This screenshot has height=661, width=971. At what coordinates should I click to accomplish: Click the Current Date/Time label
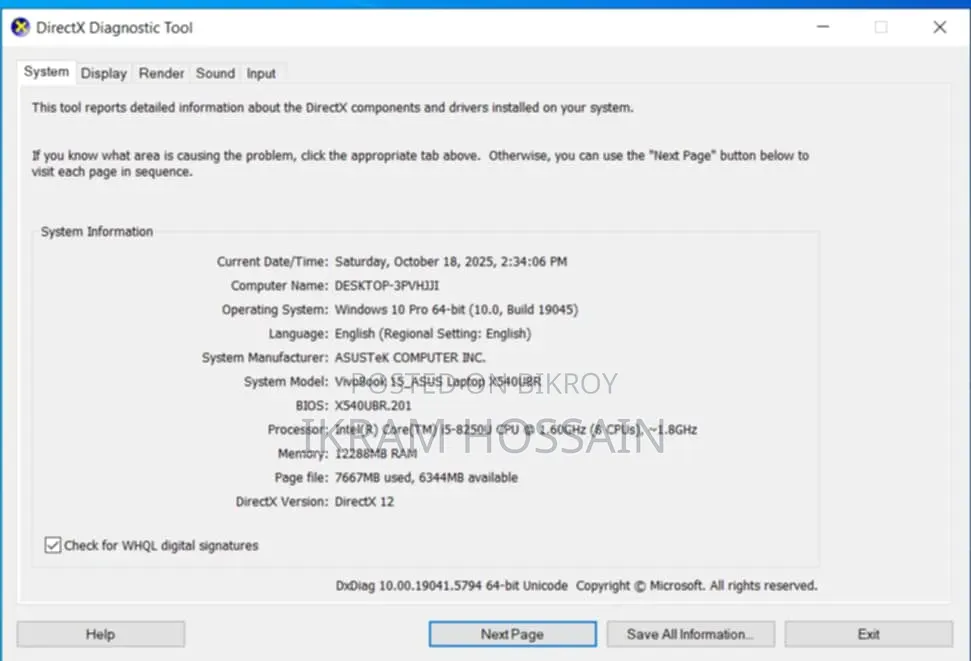[x=272, y=261]
